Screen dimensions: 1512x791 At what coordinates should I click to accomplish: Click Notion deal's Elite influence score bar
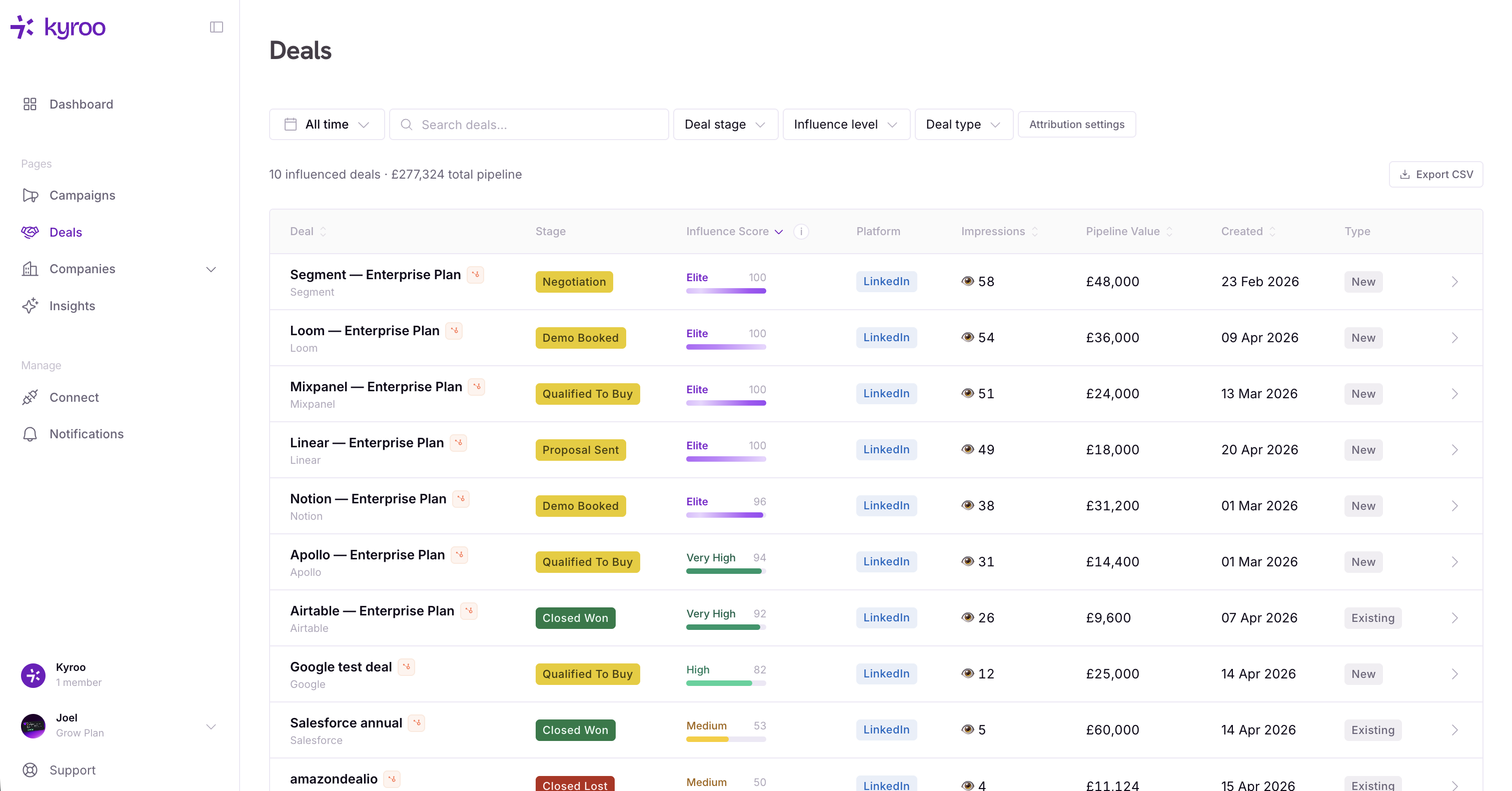pos(725,515)
